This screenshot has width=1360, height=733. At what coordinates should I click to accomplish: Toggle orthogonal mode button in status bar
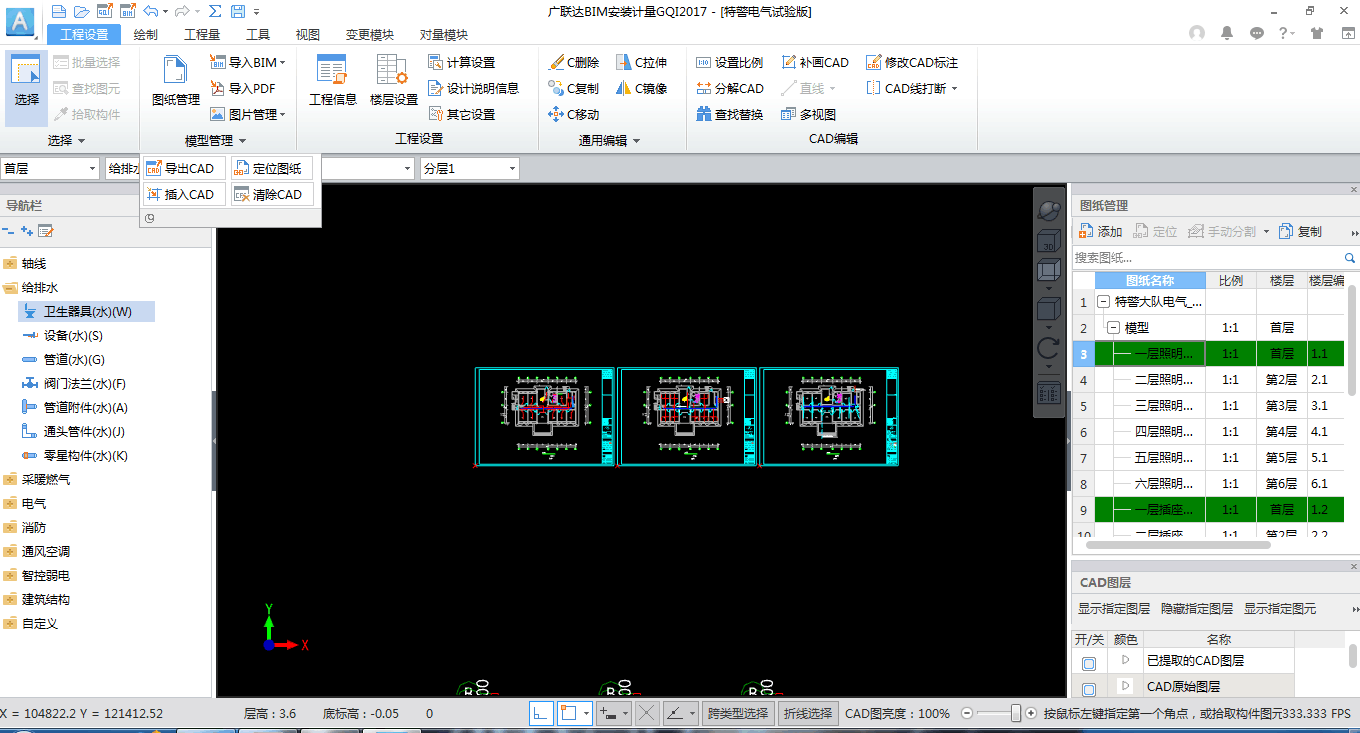pos(541,713)
